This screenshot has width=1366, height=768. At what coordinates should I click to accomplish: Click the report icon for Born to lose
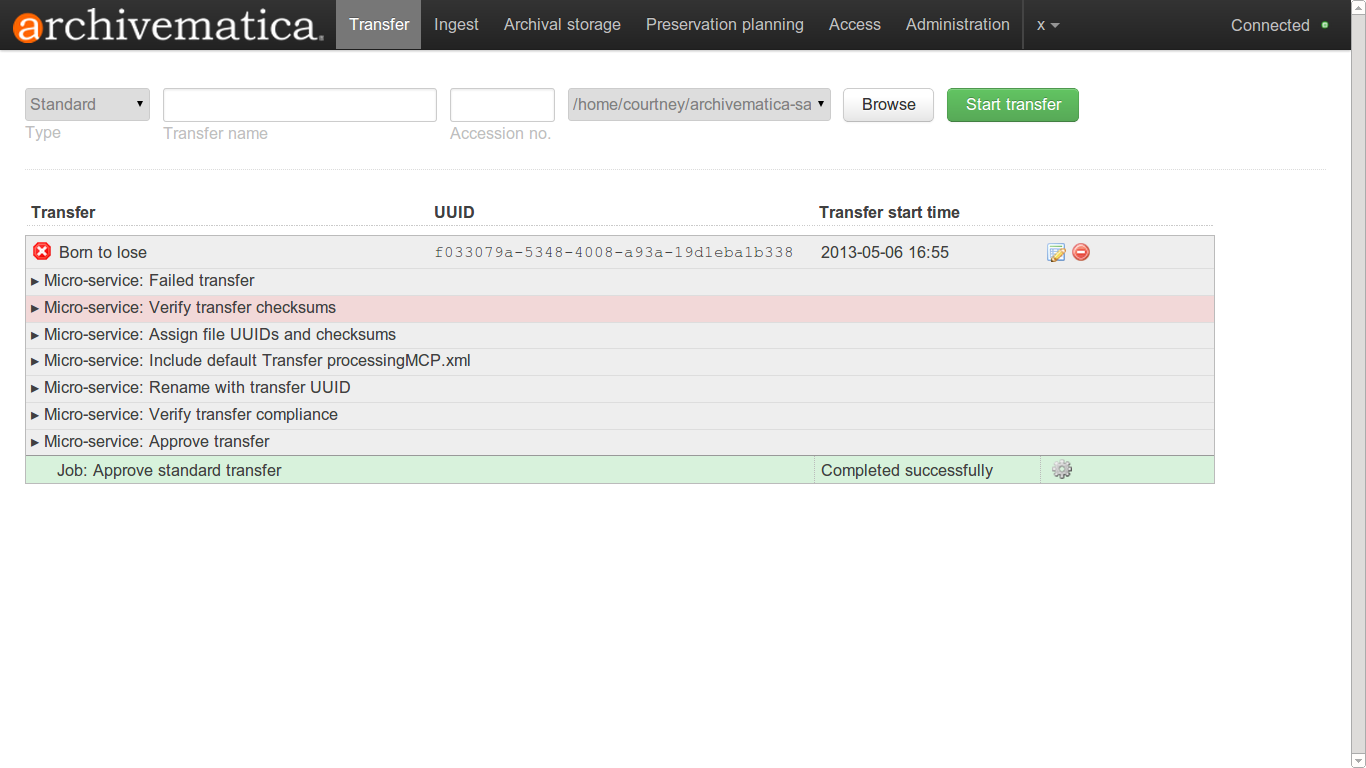[x=1056, y=253]
